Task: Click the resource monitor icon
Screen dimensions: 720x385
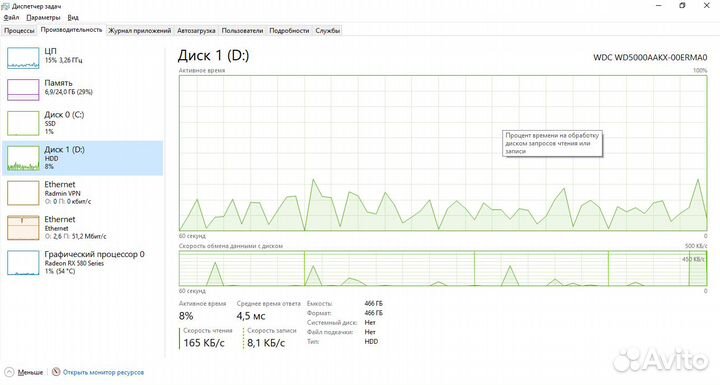Action: 56,372
